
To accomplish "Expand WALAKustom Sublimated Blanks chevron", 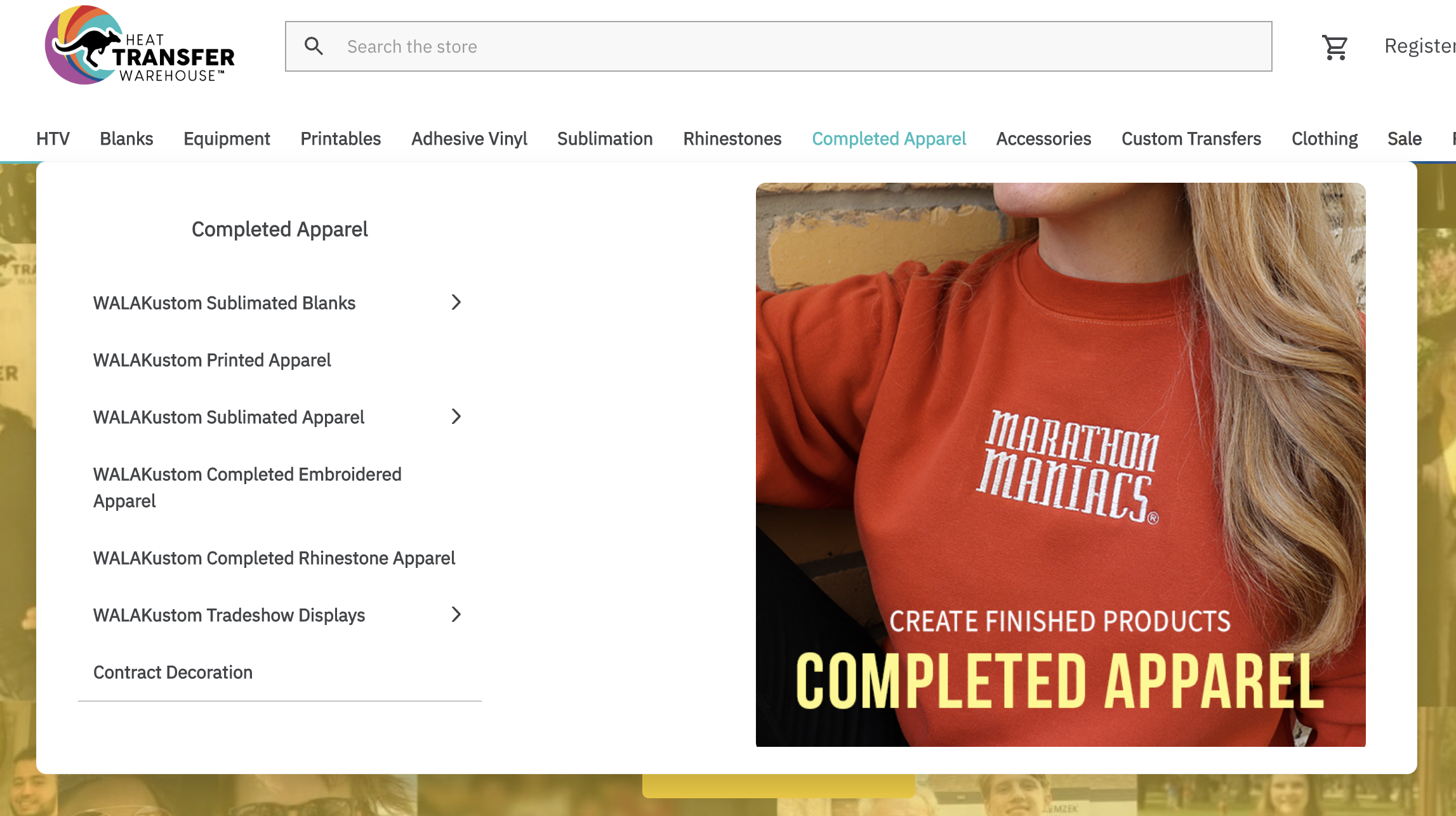I will tap(456, 302).
